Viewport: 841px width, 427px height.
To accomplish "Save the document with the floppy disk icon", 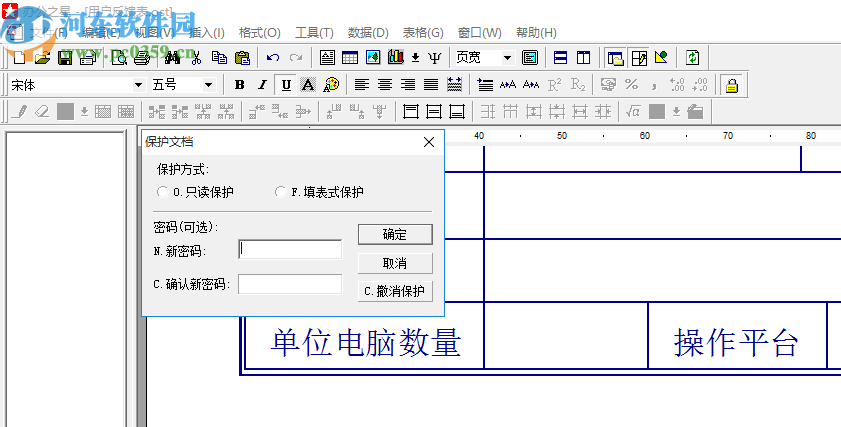I will (65, 57).
